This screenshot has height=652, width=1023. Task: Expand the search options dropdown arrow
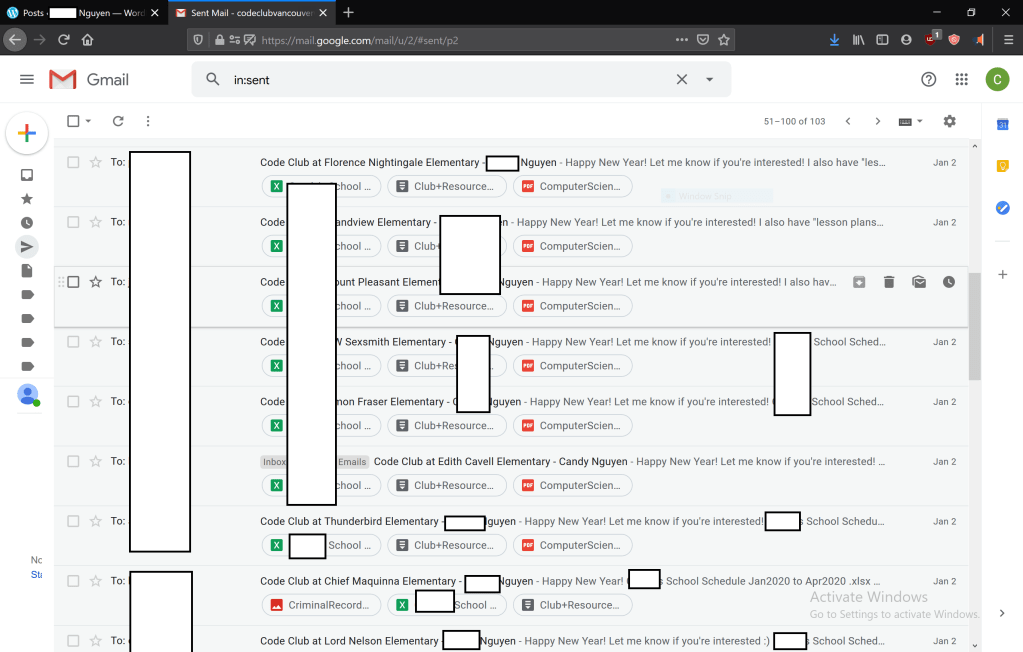(710, 79)
